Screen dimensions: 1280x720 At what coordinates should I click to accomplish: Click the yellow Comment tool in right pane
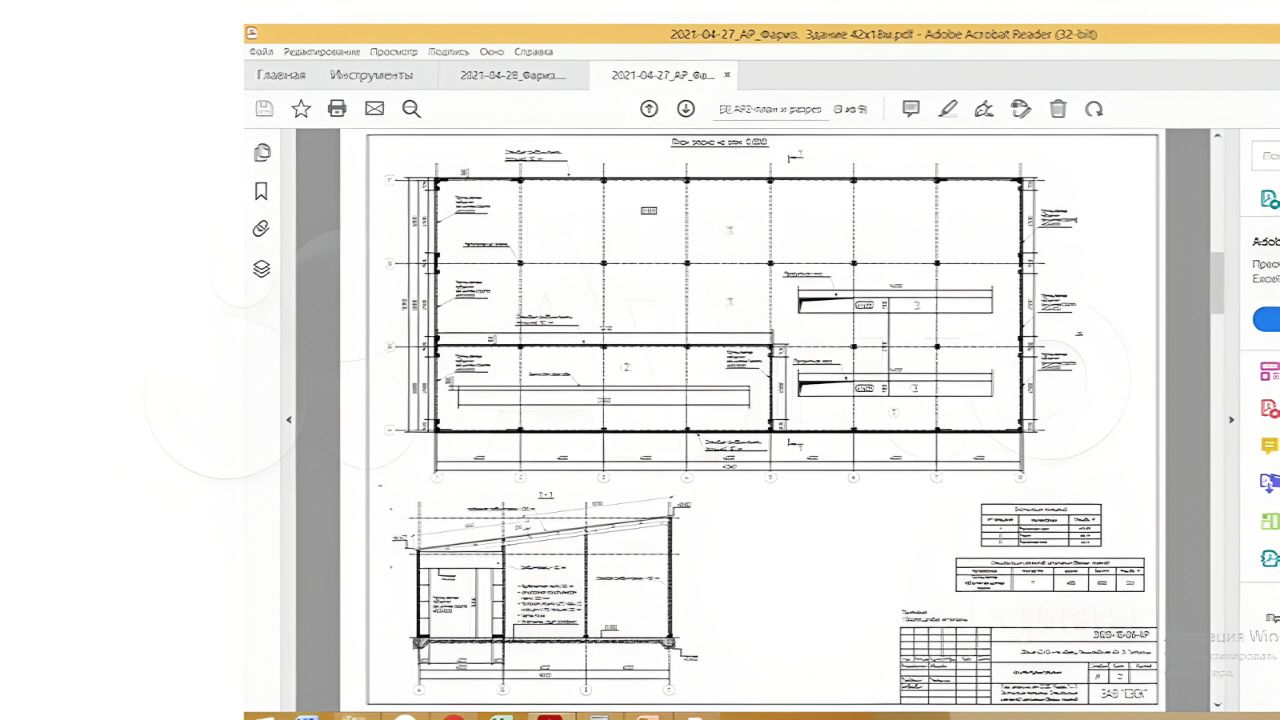click(x=1269, y=446)
